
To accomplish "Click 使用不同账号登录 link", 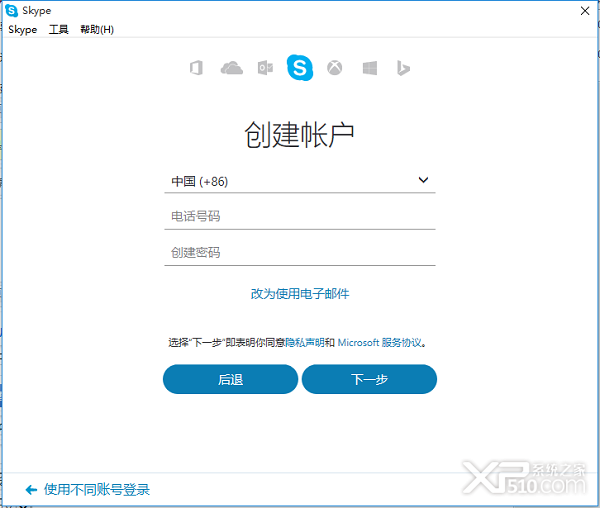I will 97,490.
